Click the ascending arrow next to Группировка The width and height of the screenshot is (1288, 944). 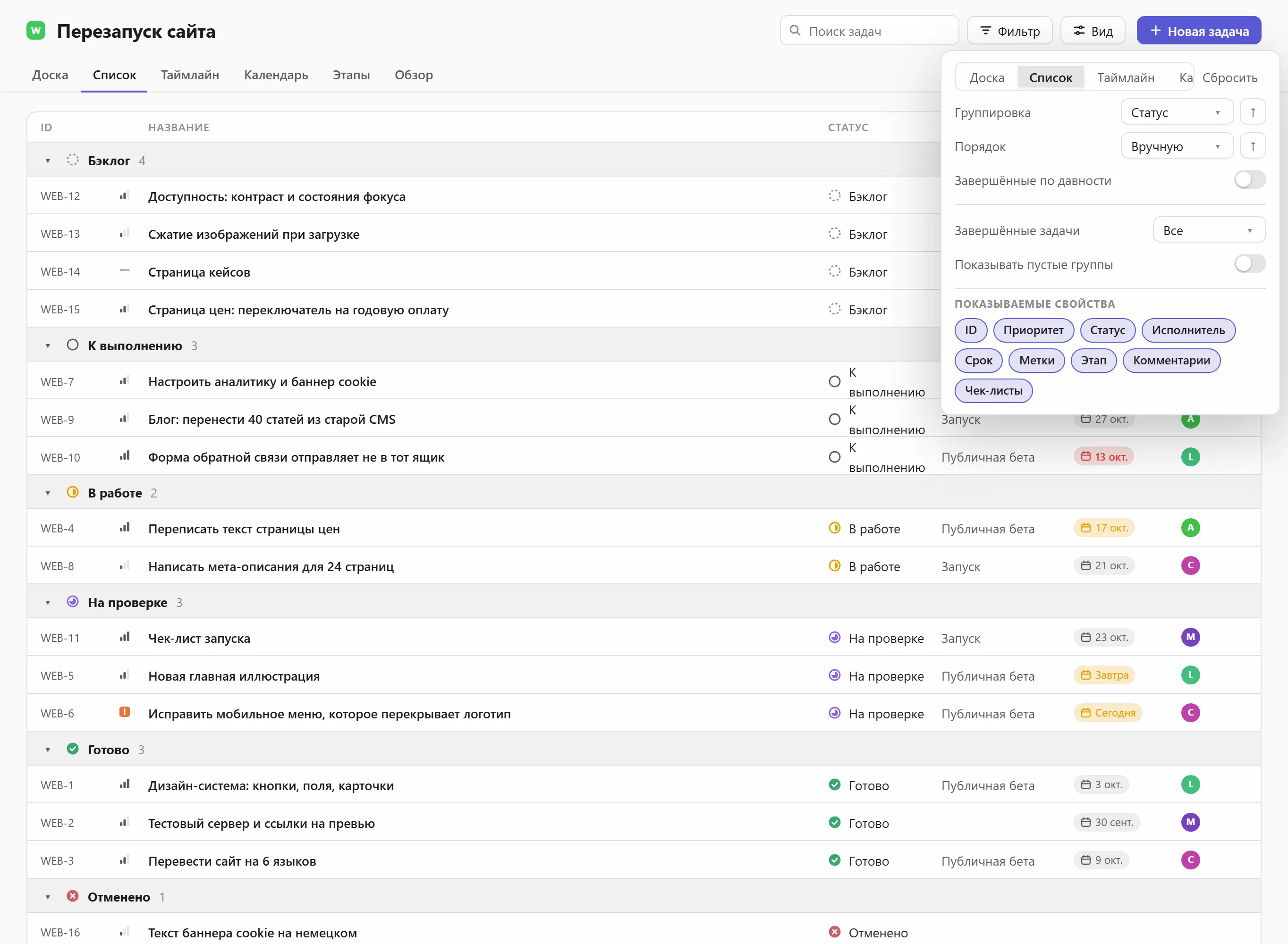[x=1253, y=112]
